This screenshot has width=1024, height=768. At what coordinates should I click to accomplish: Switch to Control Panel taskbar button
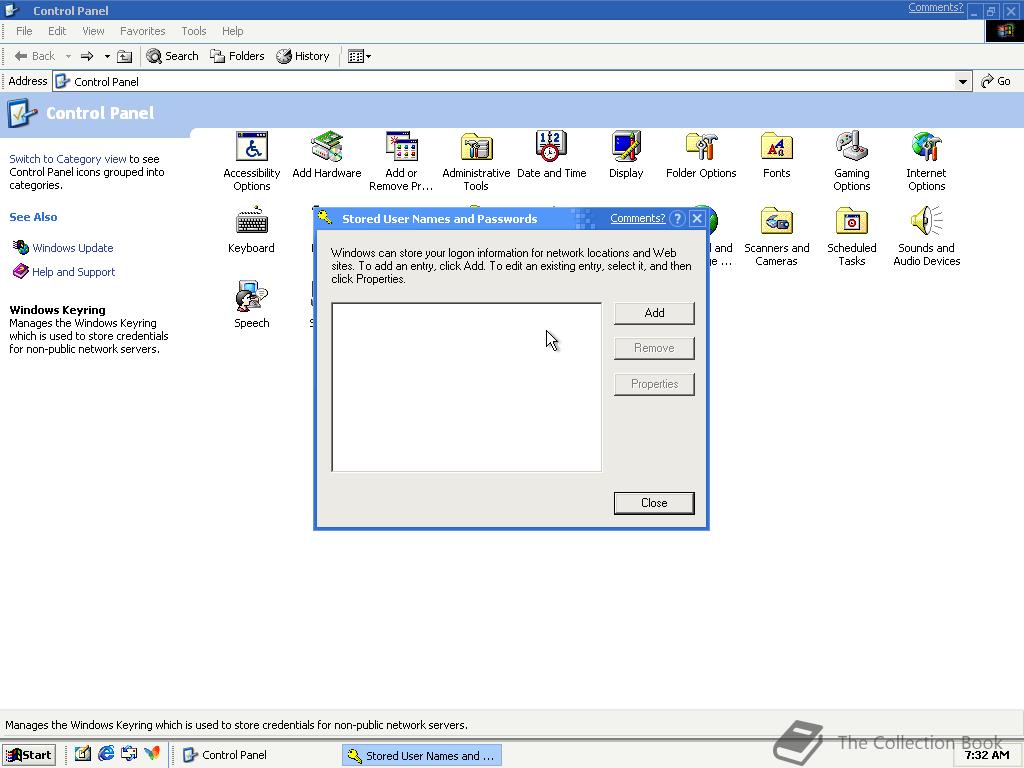pyautogui.click(x=257, y=755)
